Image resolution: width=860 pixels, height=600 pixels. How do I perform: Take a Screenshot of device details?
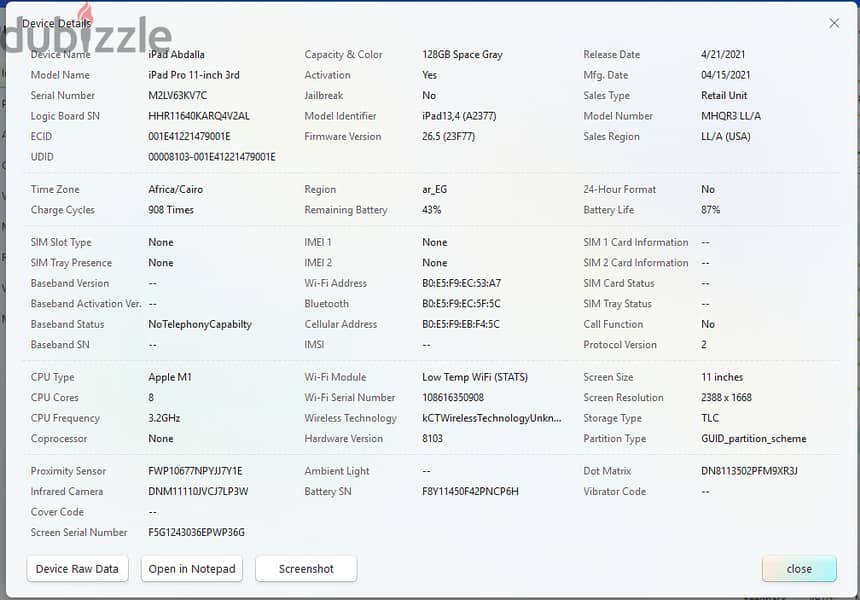306,569
